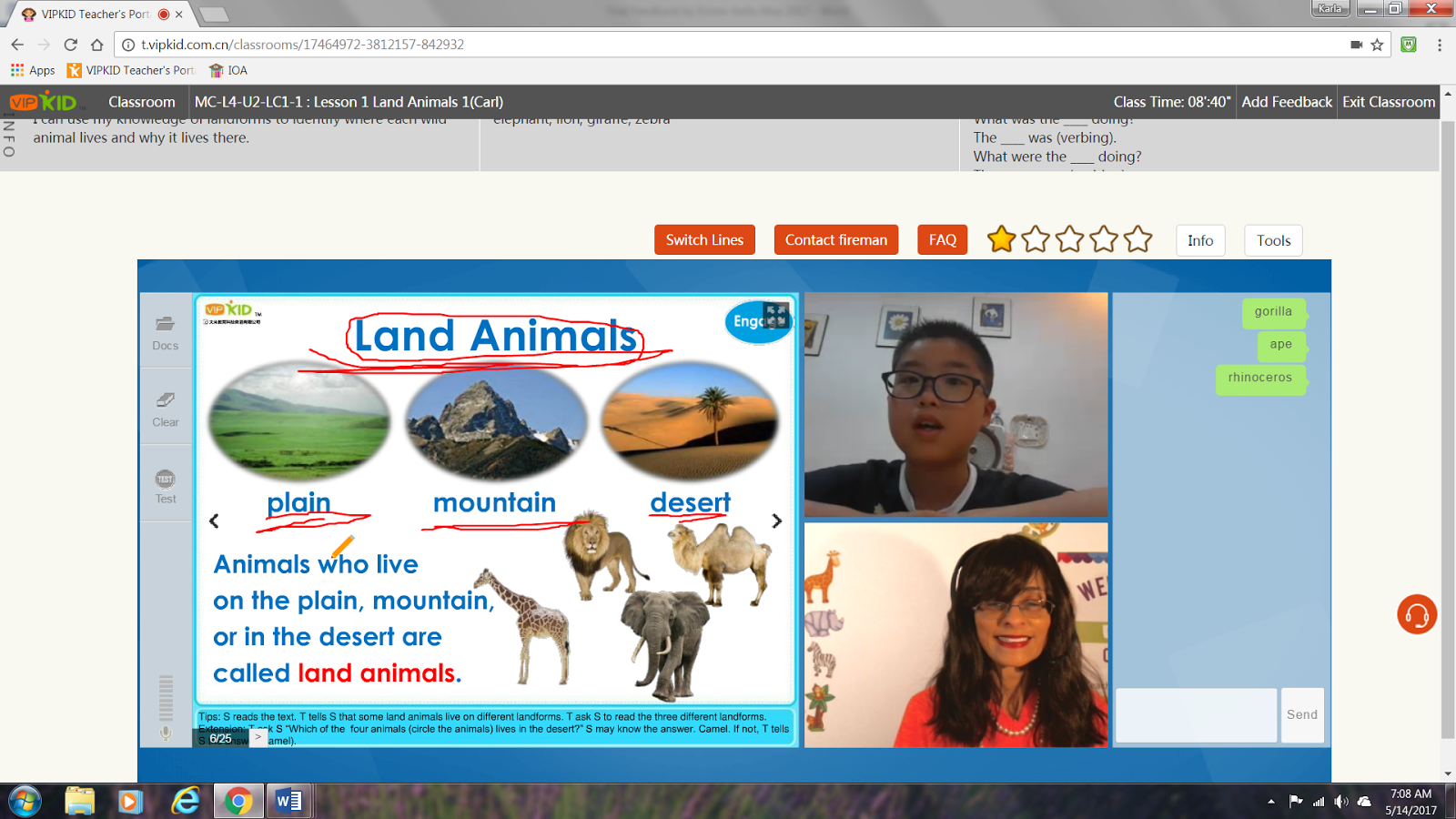Screen dimensions: 1456x819
Task: Click the 'gorilla' chat message
Action: (1273, 311)
